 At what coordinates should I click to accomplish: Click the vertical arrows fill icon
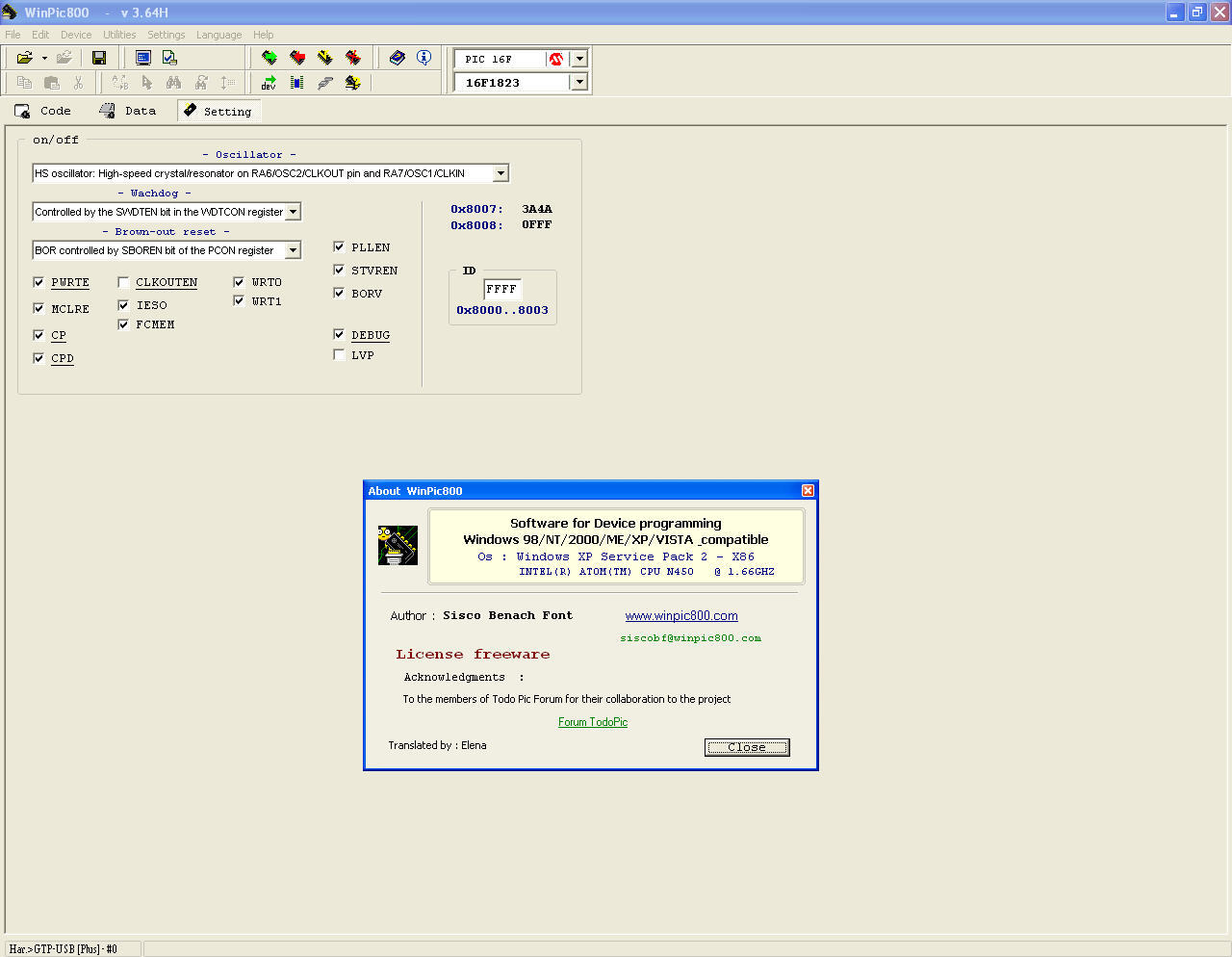point(227,83)
